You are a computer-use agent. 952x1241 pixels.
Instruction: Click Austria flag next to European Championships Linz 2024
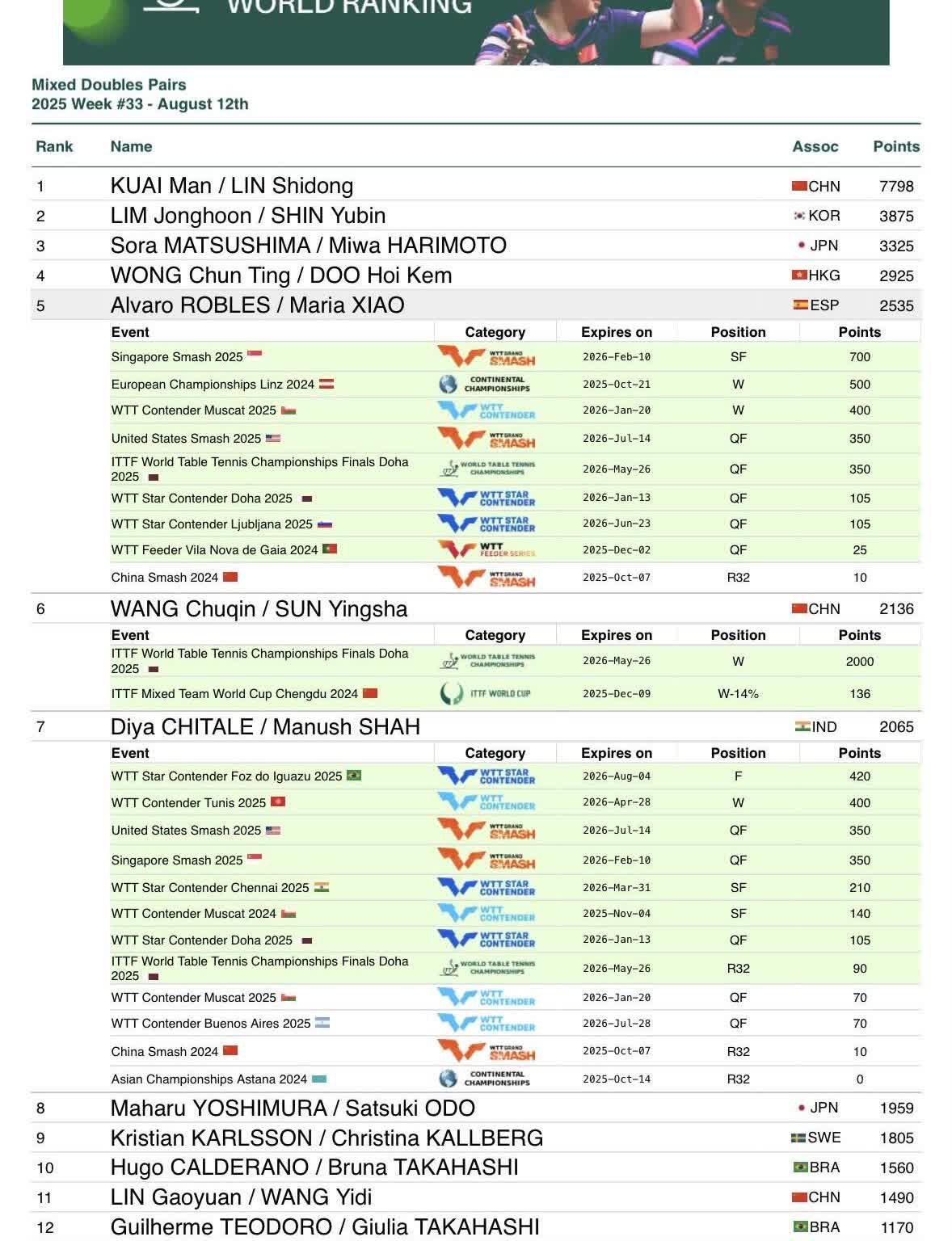326,384
